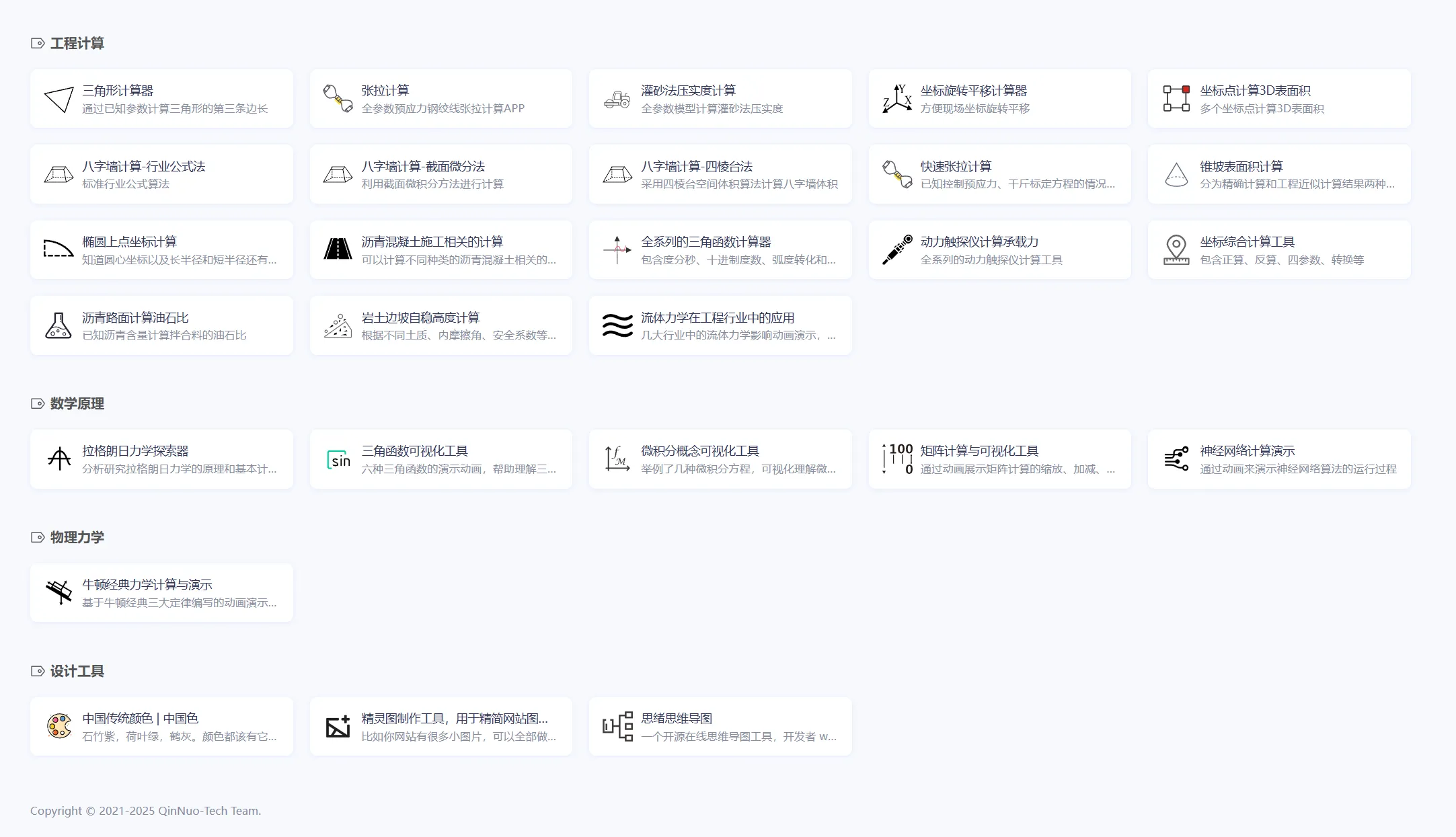Screen dimensions: 1456x837
Task: Click the map pin icon for 坐标综合计算工具
Action: tap(1176, 249)
